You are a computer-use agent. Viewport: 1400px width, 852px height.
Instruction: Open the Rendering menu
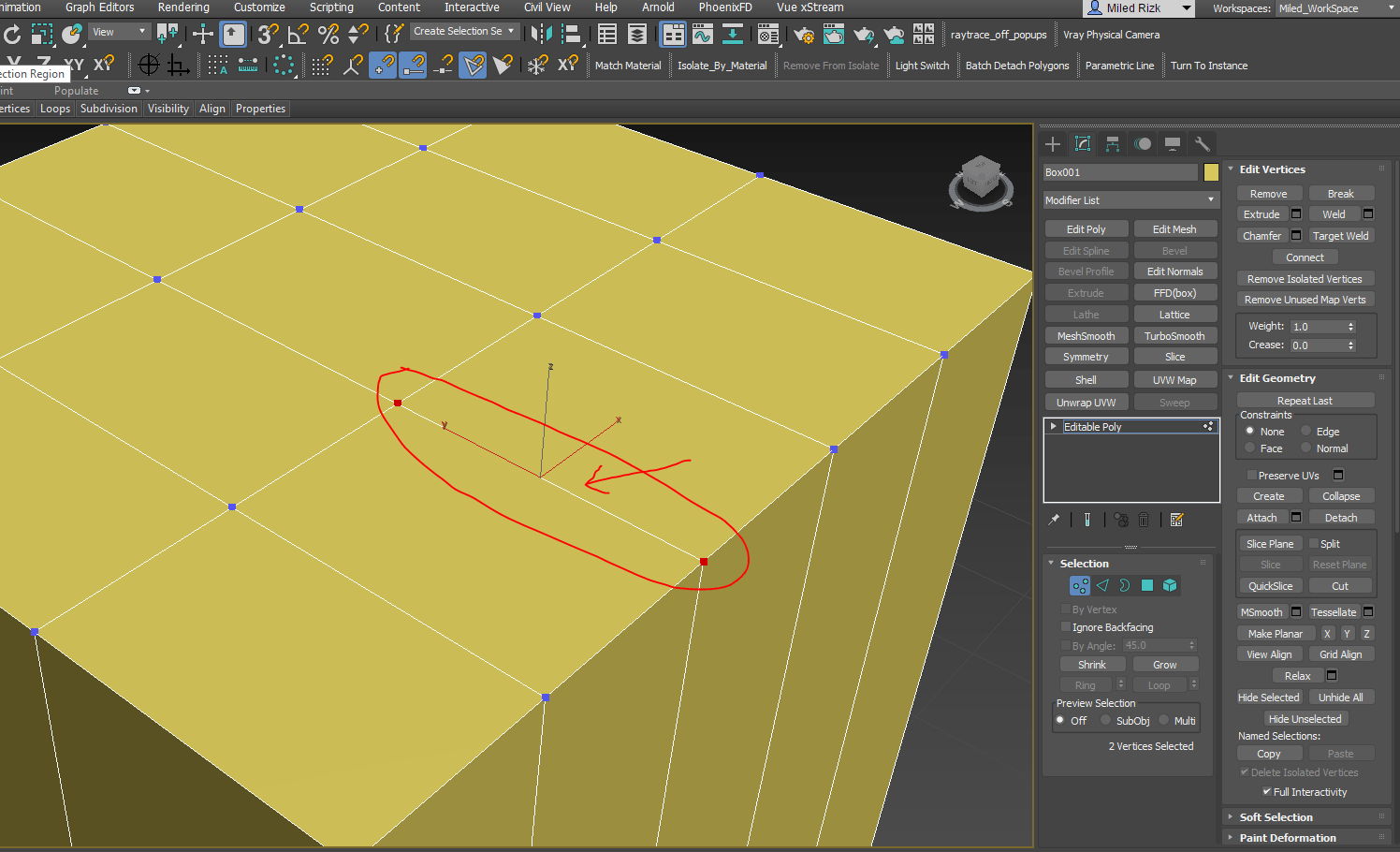tap(183, 7)
